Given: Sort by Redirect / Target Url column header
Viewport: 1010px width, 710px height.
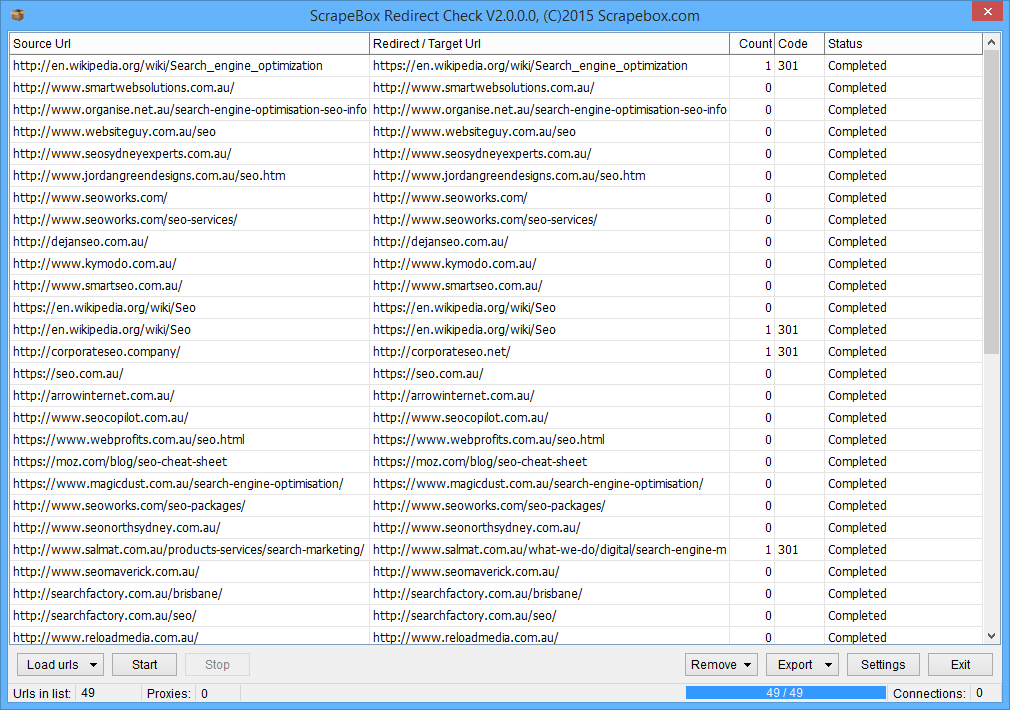Looking at the screenshot, I should click(x=549, y=44).
